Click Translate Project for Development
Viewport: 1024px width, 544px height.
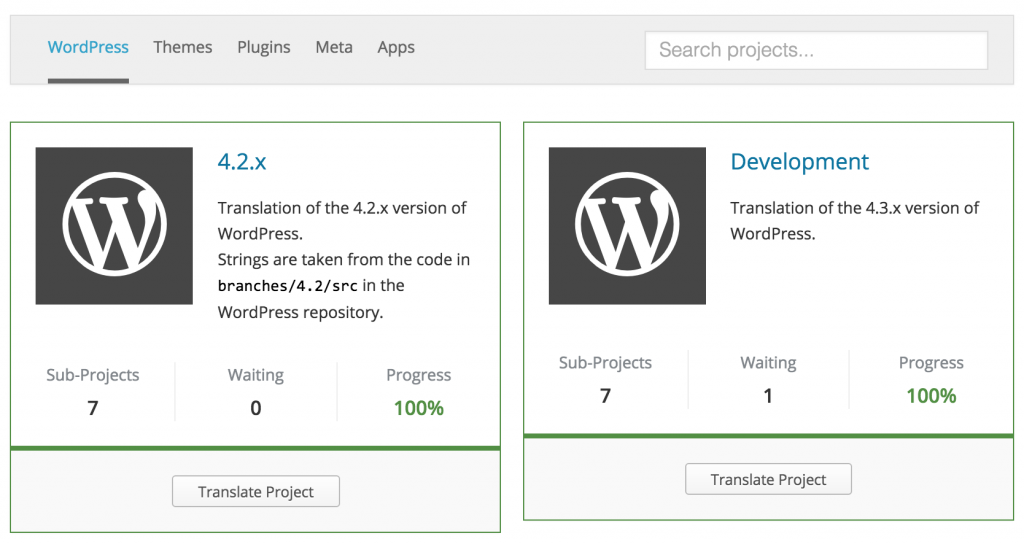tap(769, 479)
